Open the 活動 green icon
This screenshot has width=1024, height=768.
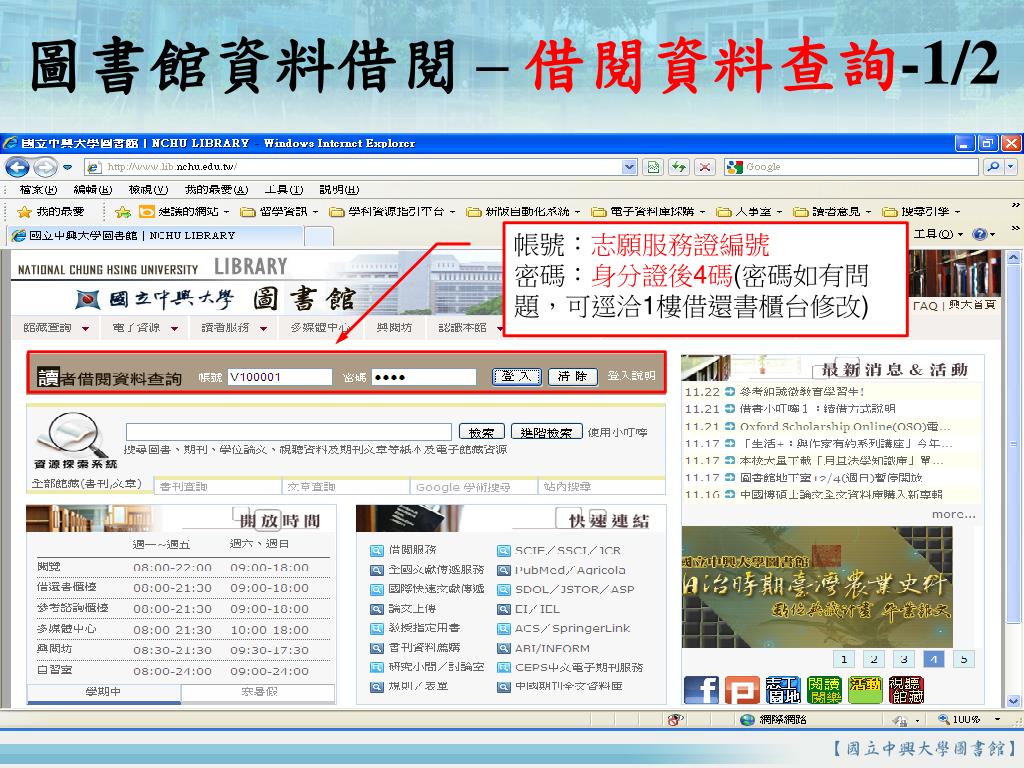pyautogui.click(x=865, y=690)
